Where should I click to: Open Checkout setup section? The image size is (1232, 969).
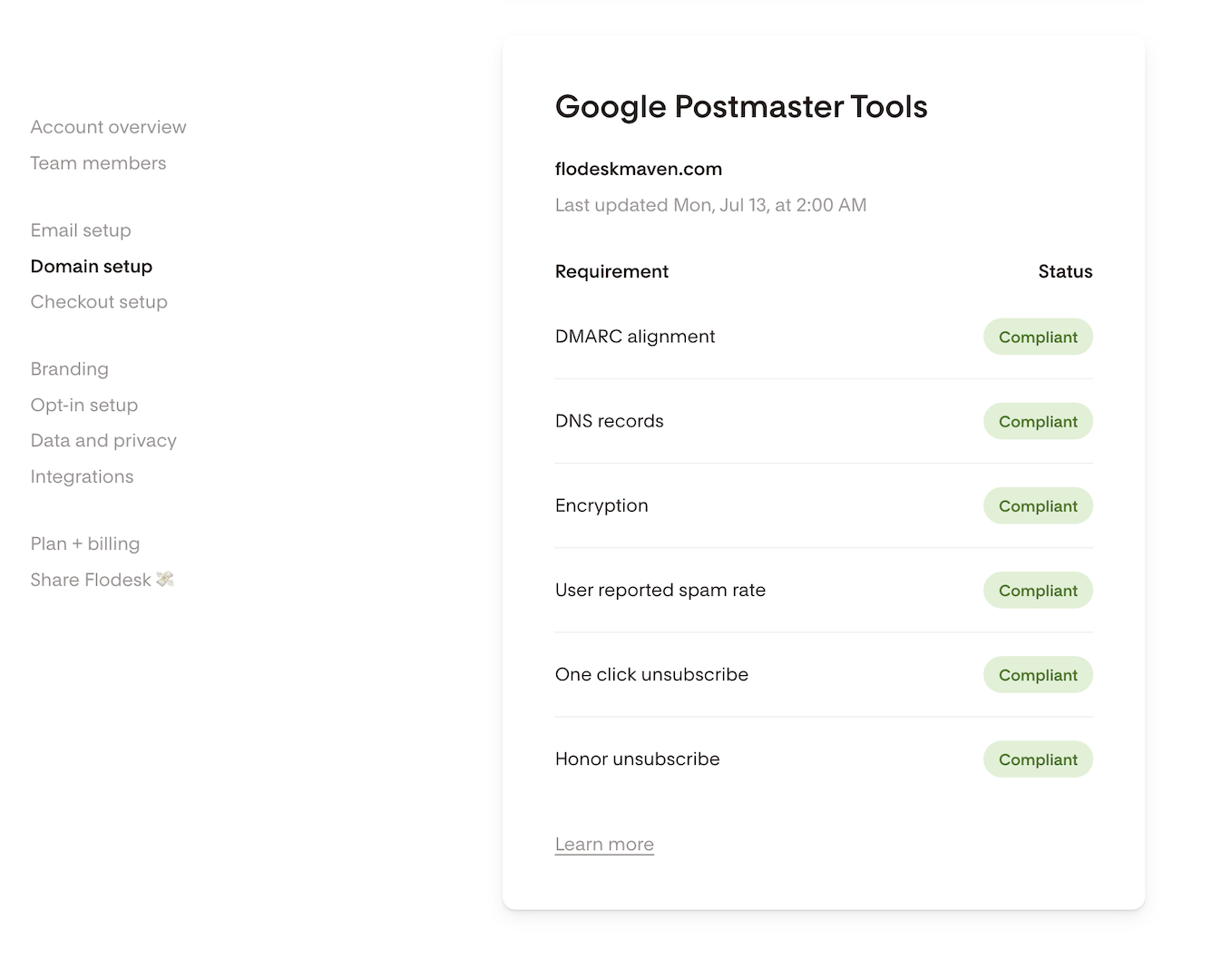[x=99, y=302]
